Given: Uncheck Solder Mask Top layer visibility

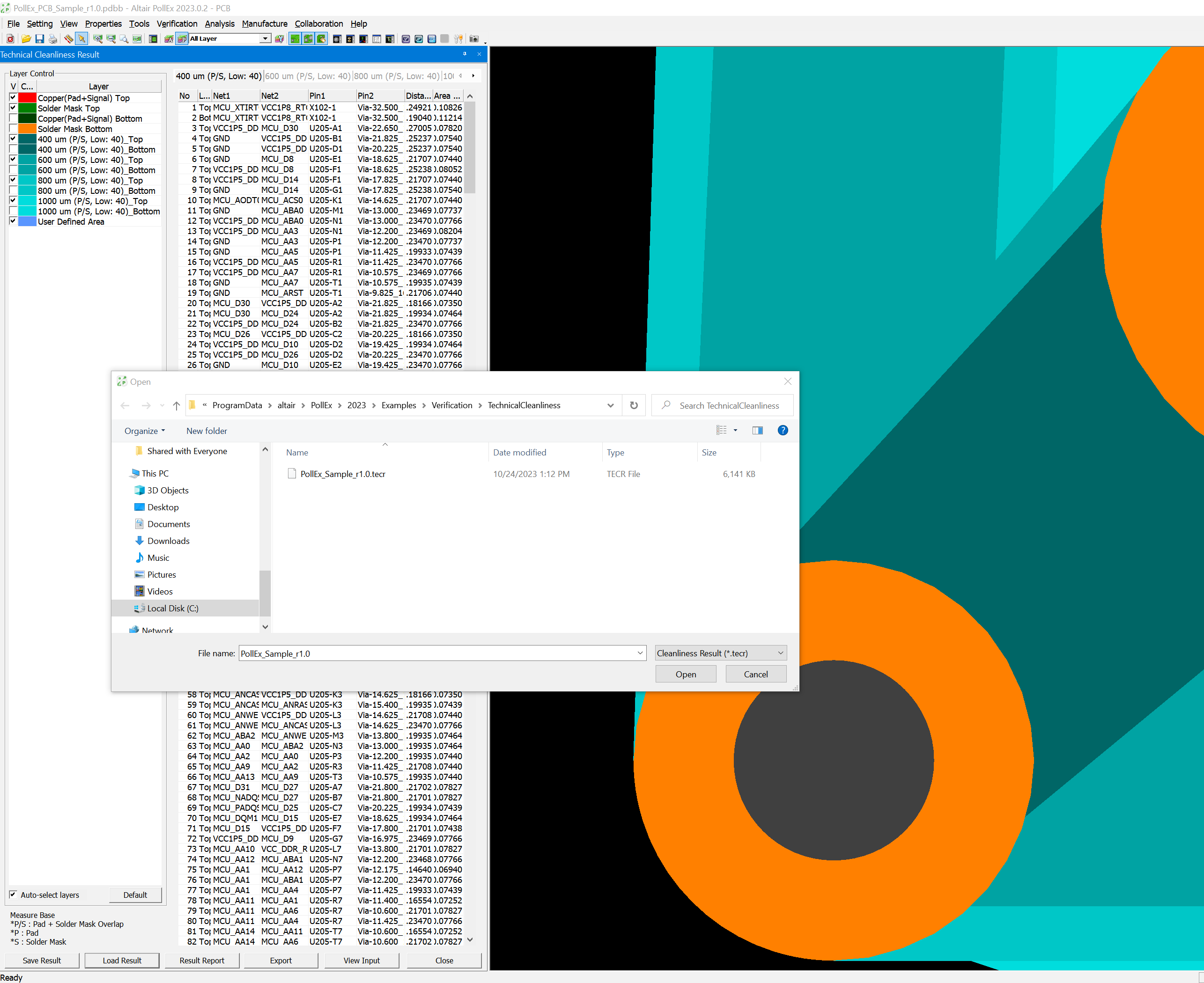Looking at the screenshot, I should pyautogui.click(x=13, y=108).
